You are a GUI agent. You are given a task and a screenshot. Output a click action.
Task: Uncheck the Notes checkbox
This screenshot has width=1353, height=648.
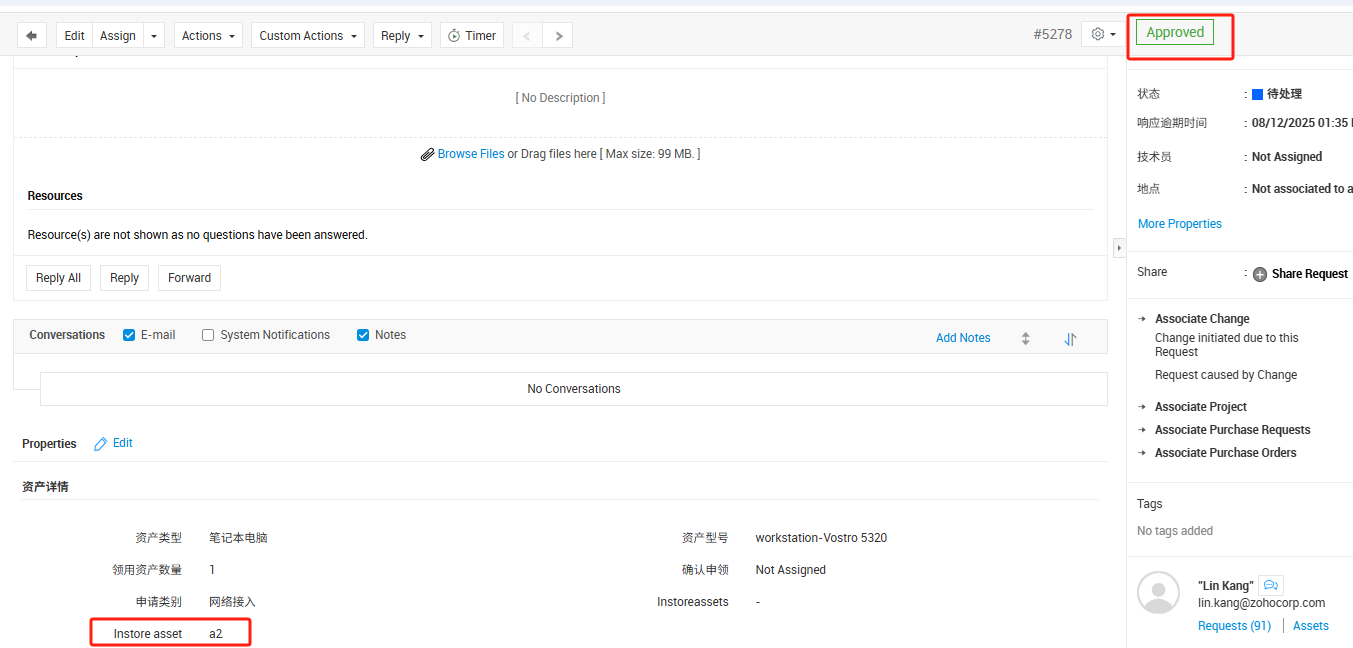click(363, 335)
